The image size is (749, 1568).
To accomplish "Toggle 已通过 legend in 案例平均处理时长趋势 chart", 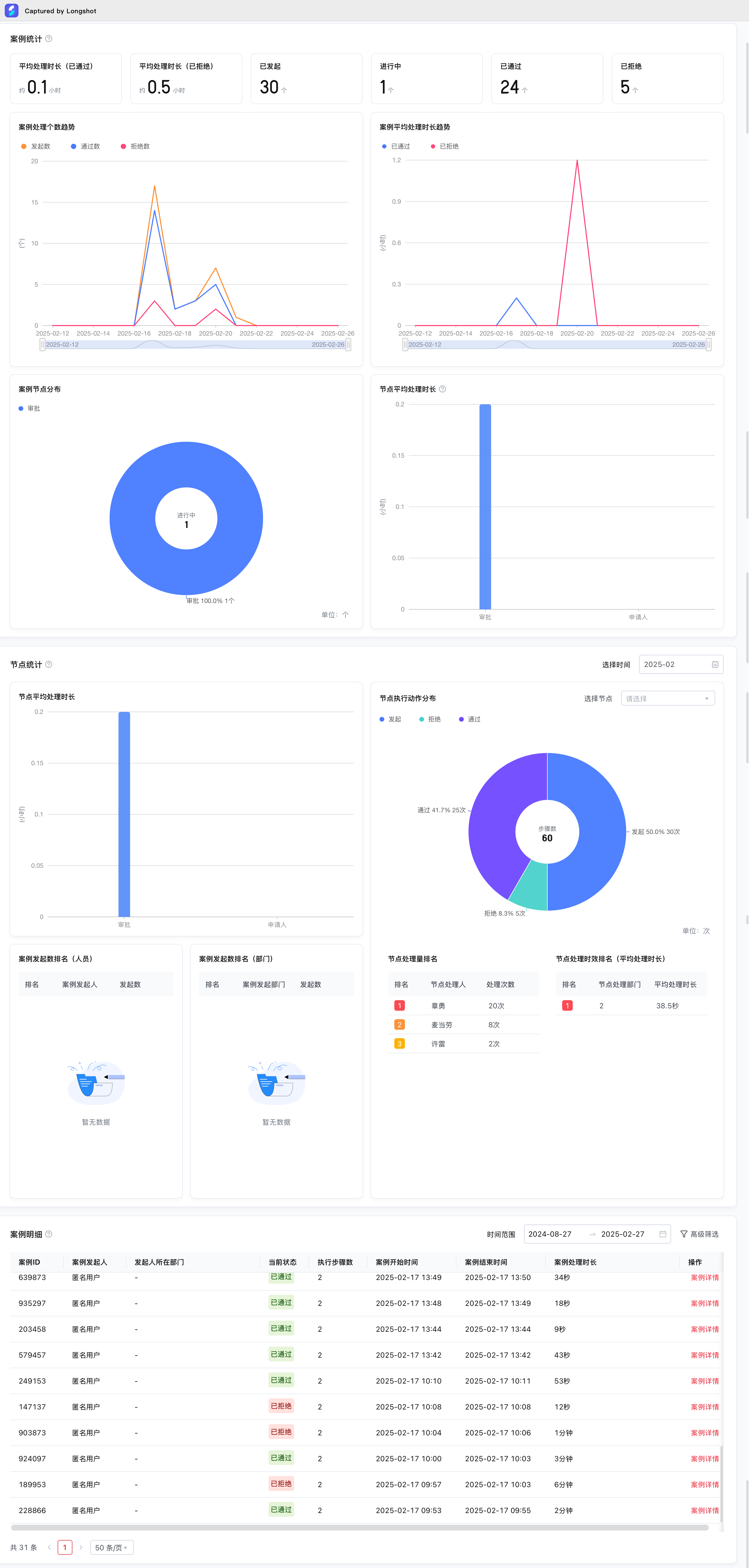I will [x=396, y=146].
